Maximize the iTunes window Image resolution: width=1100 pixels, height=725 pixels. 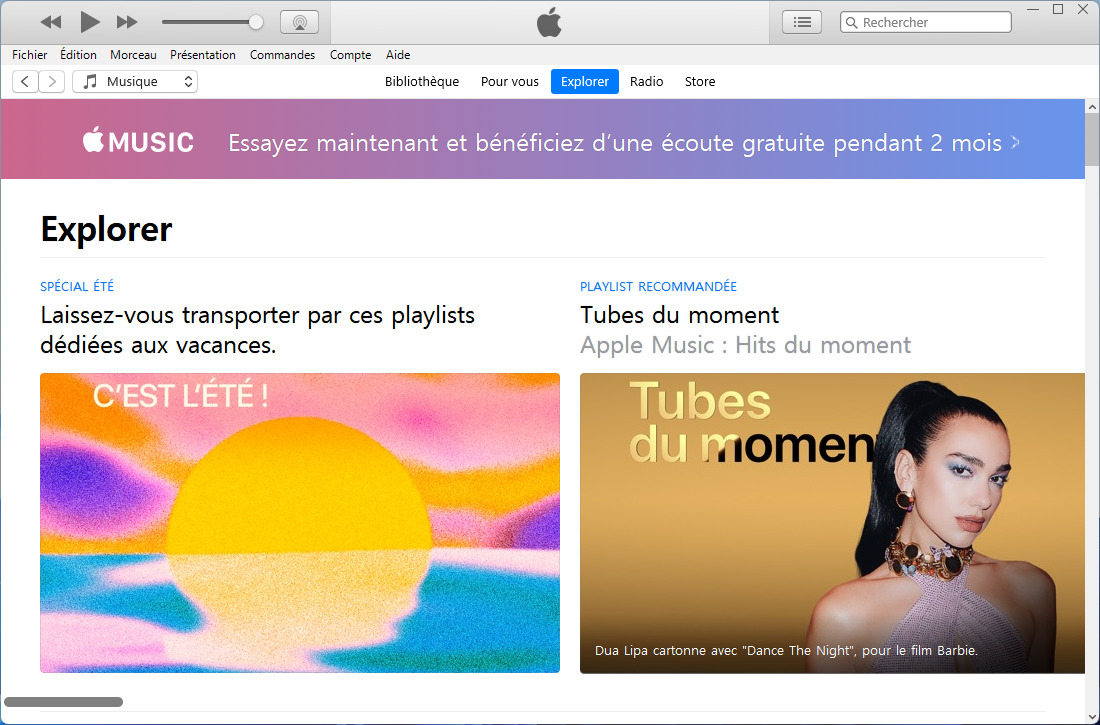[1059, 9]
